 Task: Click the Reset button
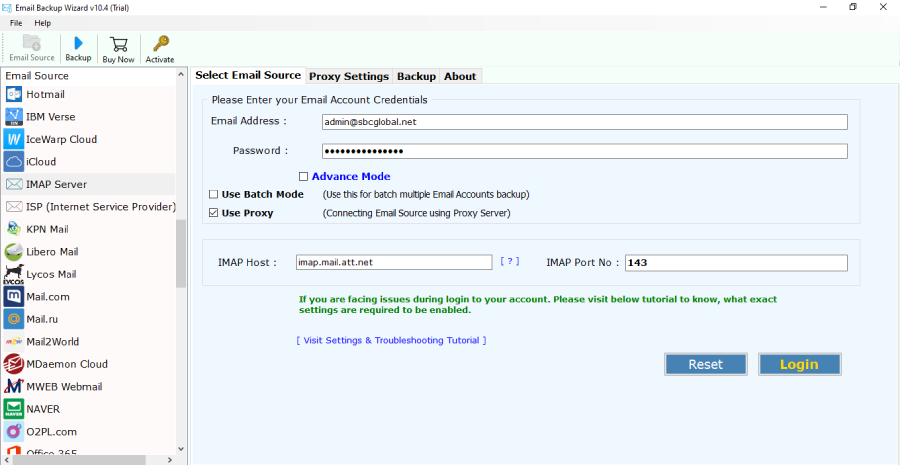705,364
